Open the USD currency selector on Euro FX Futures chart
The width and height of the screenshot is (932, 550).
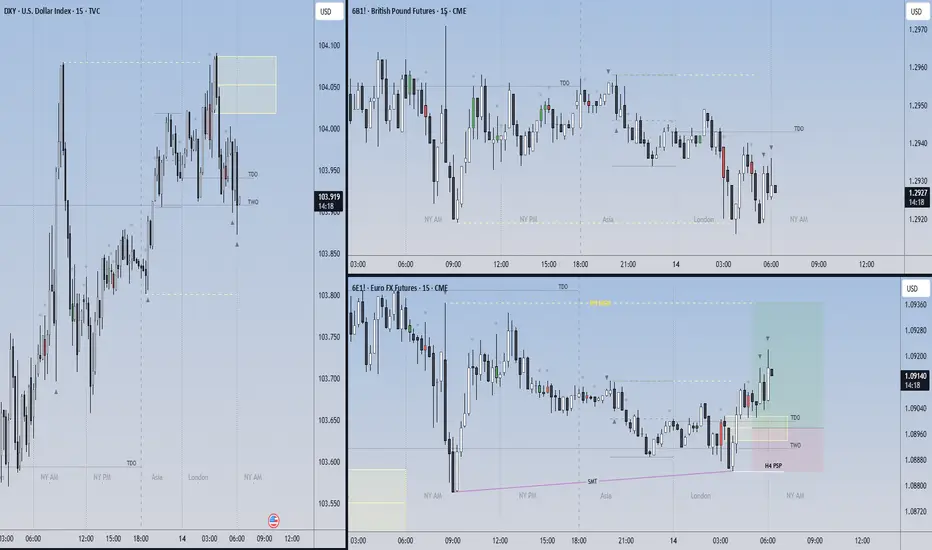[915, 288]
